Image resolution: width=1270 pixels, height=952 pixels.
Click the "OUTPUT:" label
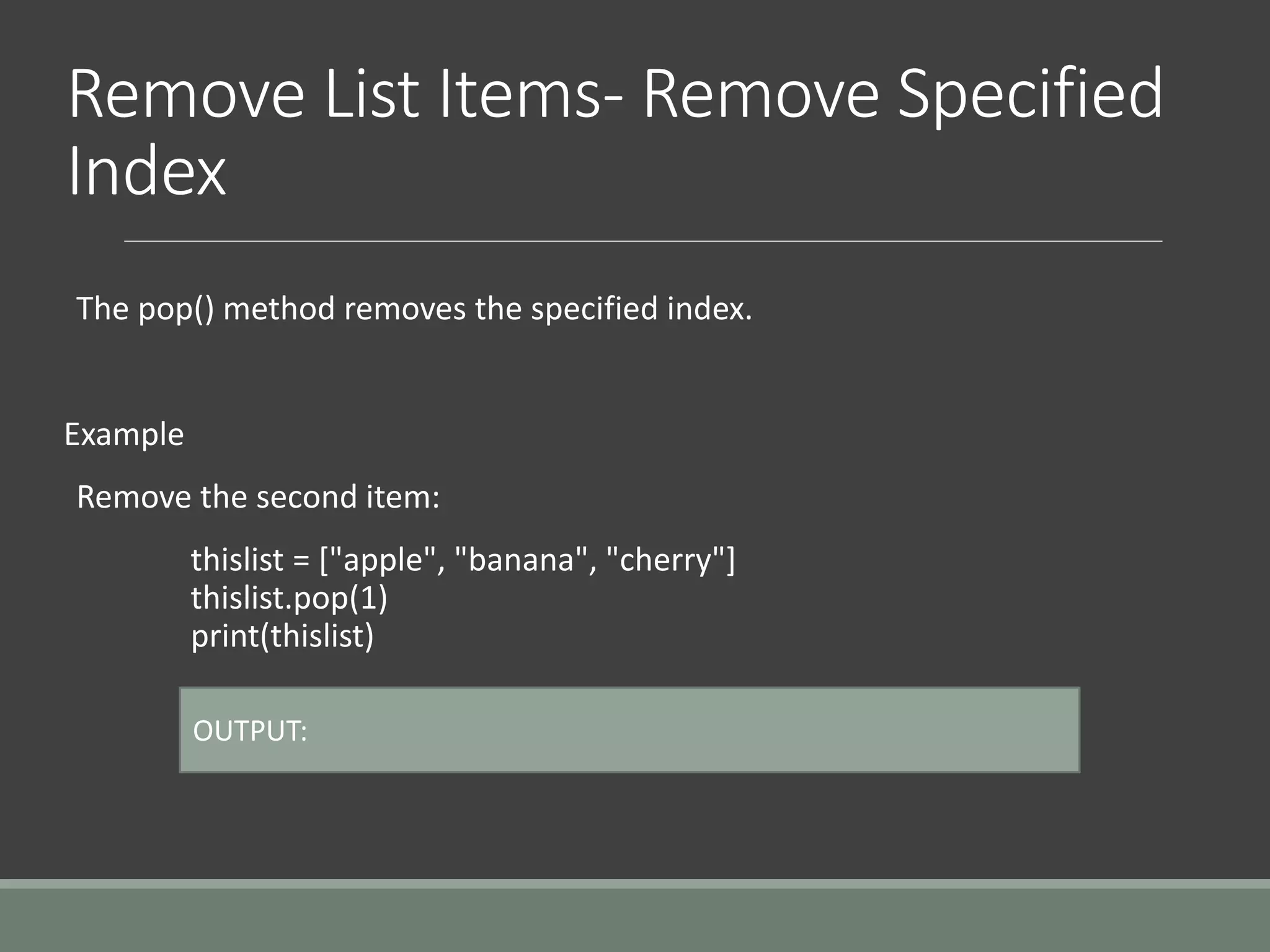(x=250, y=731)
